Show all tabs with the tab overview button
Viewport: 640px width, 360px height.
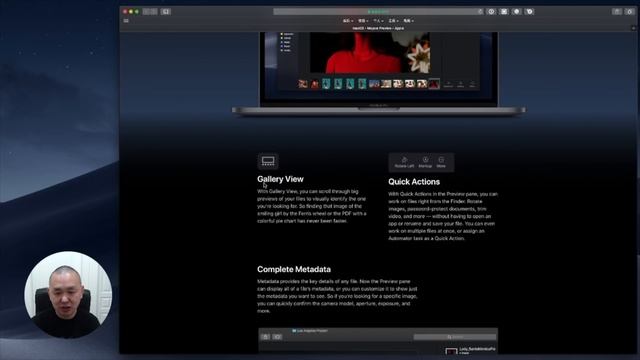pyautogui.click(x=629, y=12)
